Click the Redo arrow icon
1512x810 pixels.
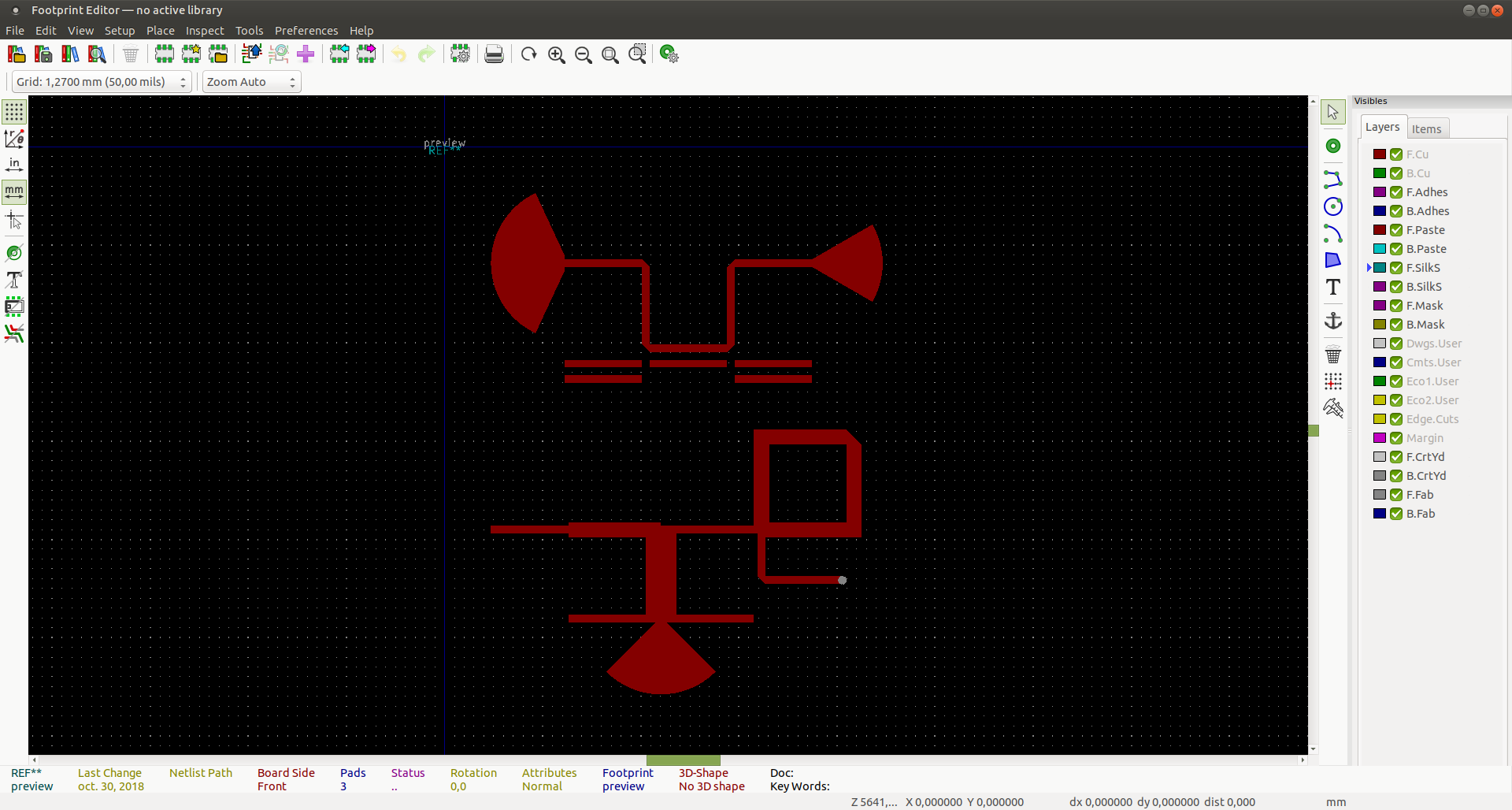[426, 54]
